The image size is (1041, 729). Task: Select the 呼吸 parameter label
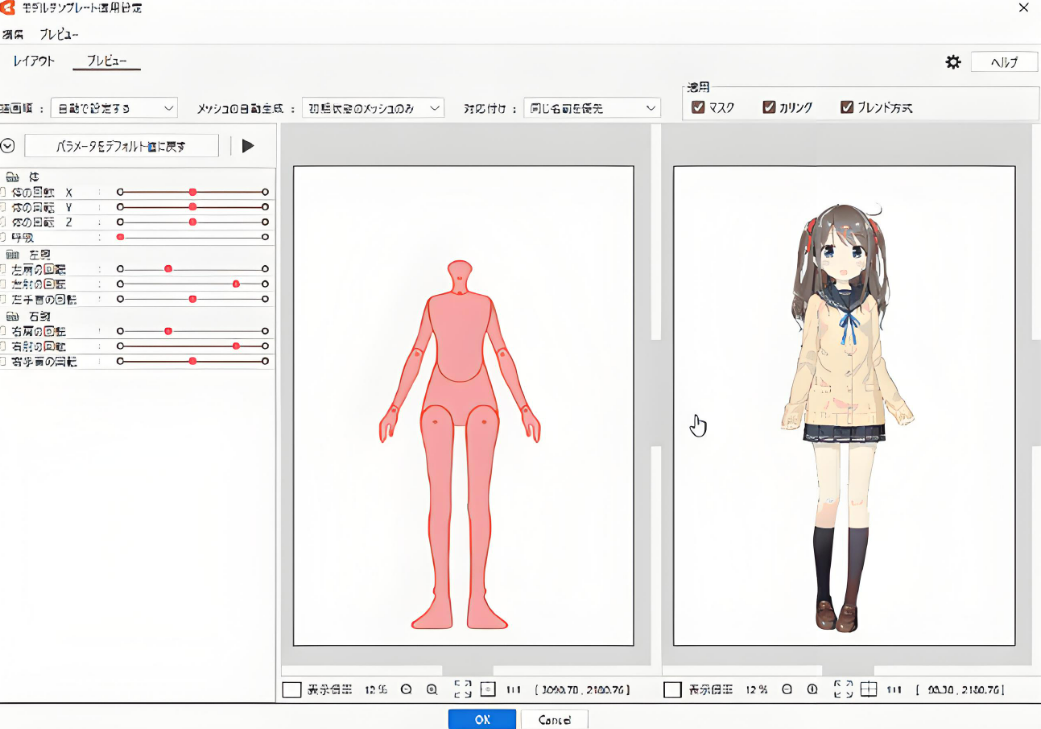coord(22,237)
